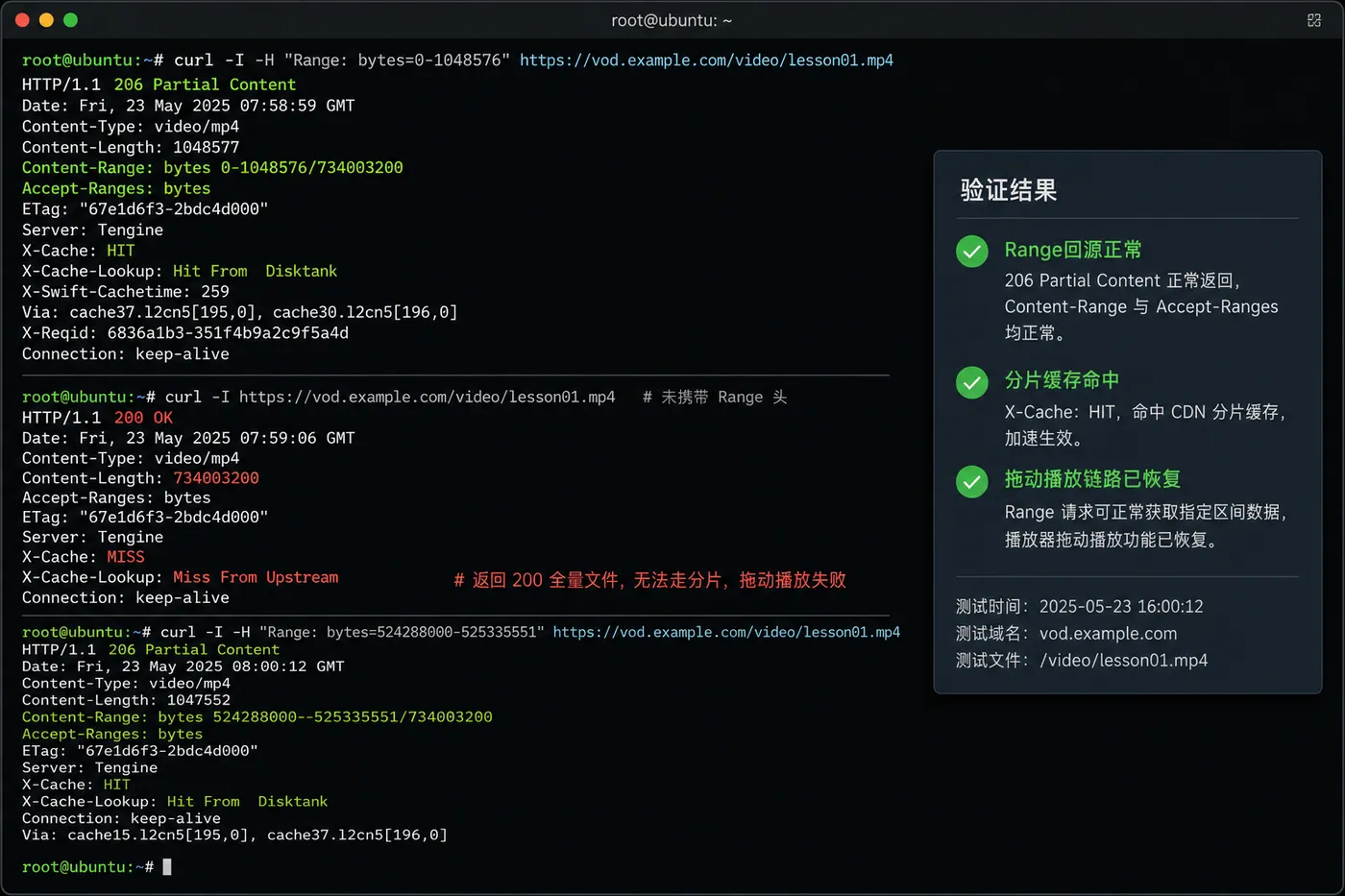Click the X-Reqid: 6836a1b3-351f4b9a2c9f5a4d line
The width and height of the screenshot is (1345, 896).
coord(185,333)
